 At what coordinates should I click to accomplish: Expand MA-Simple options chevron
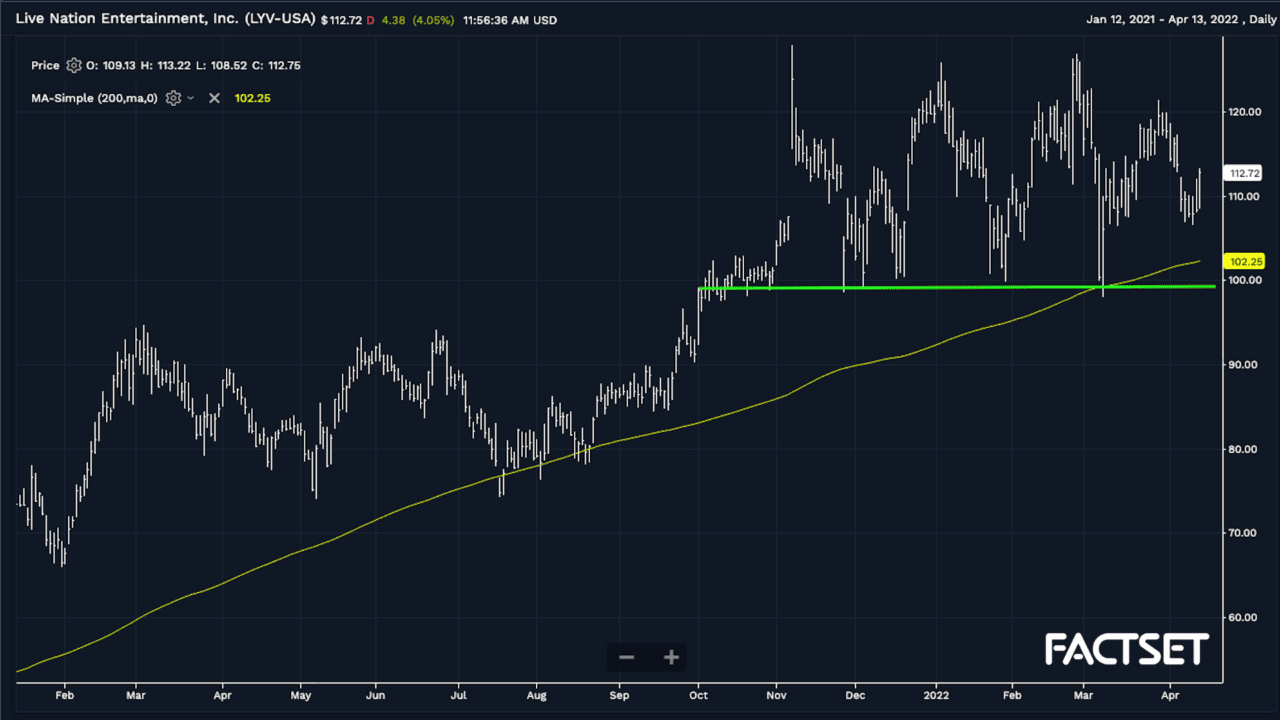(x=190, y=98)
